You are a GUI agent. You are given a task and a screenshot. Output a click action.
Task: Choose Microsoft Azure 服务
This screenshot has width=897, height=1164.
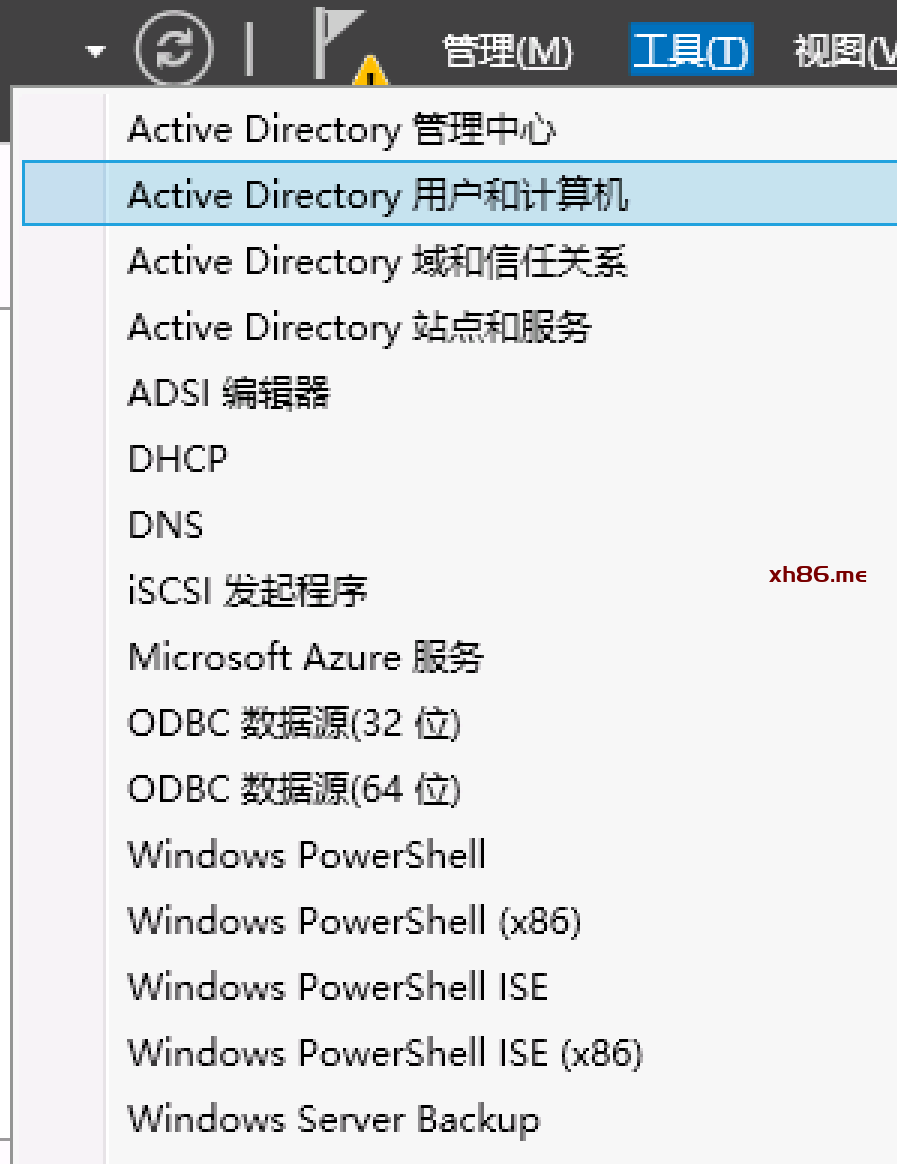tap(306, 658)
